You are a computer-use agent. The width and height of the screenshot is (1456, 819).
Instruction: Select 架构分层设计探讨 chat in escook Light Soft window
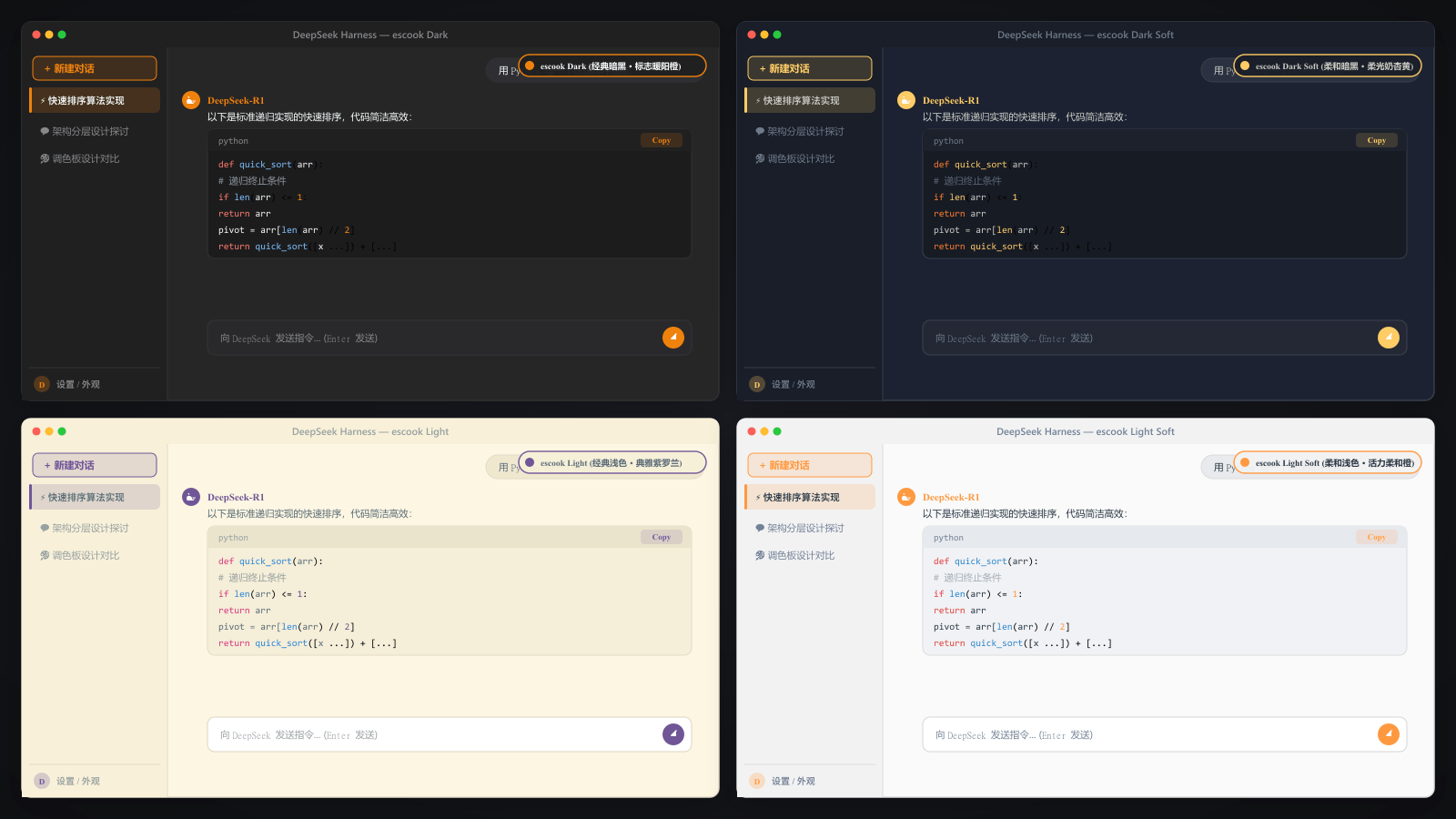point(810,528)
